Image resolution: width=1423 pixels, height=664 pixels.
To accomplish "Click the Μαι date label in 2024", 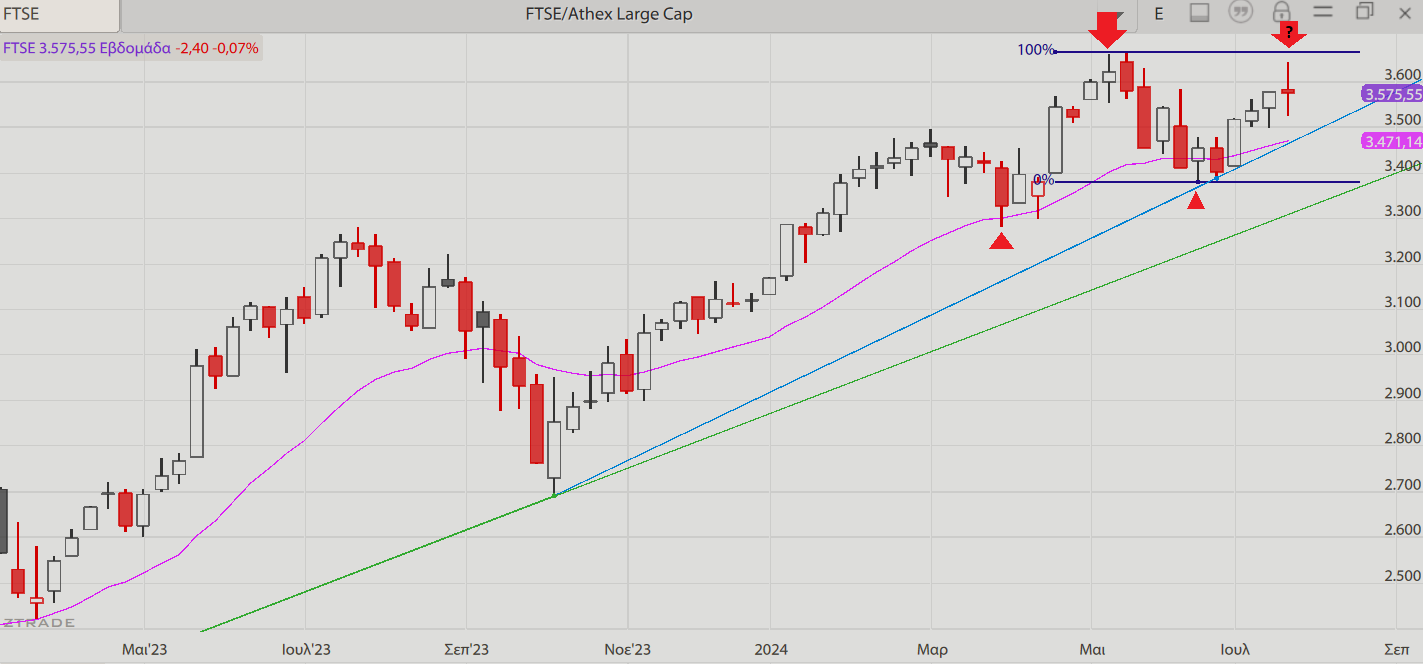I will (x=1092, y=649).
